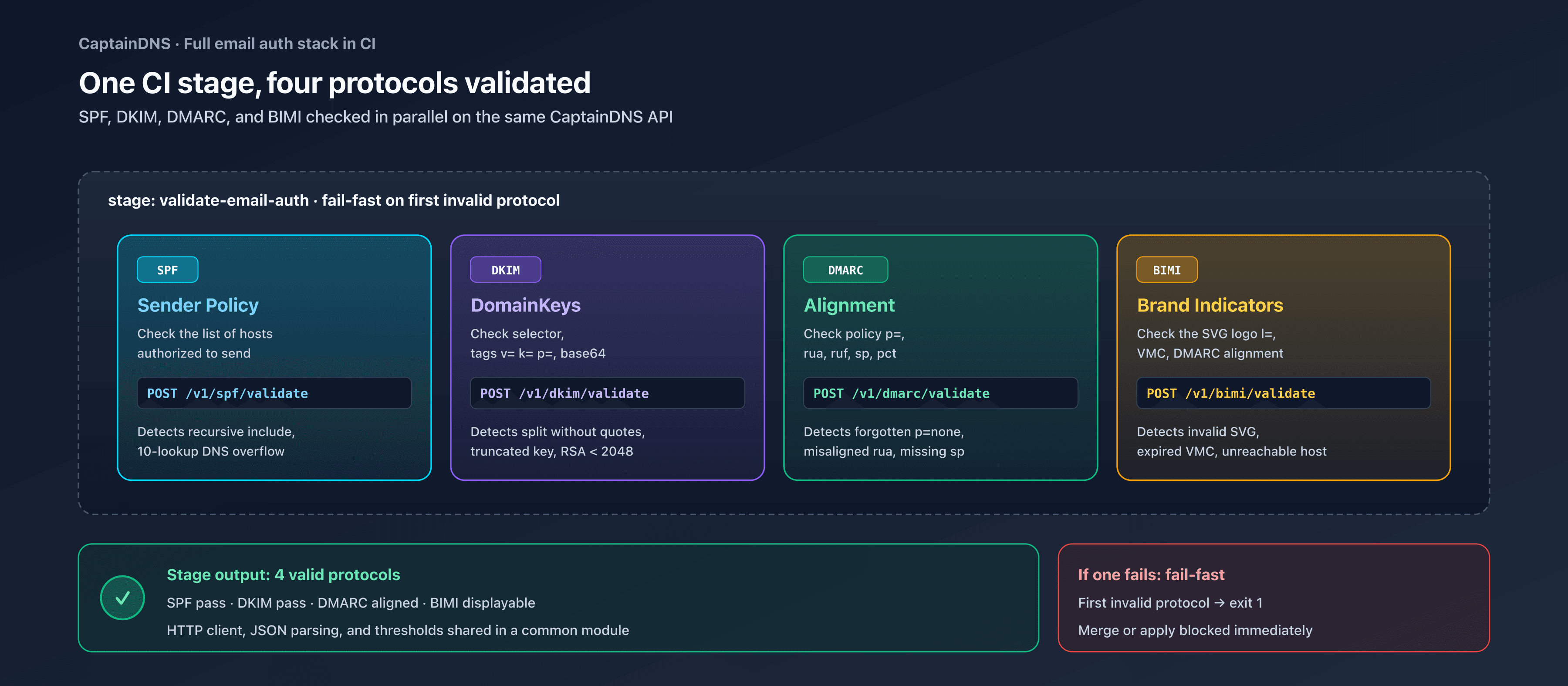Click the Sender Policy heading

tap(198, 305)
